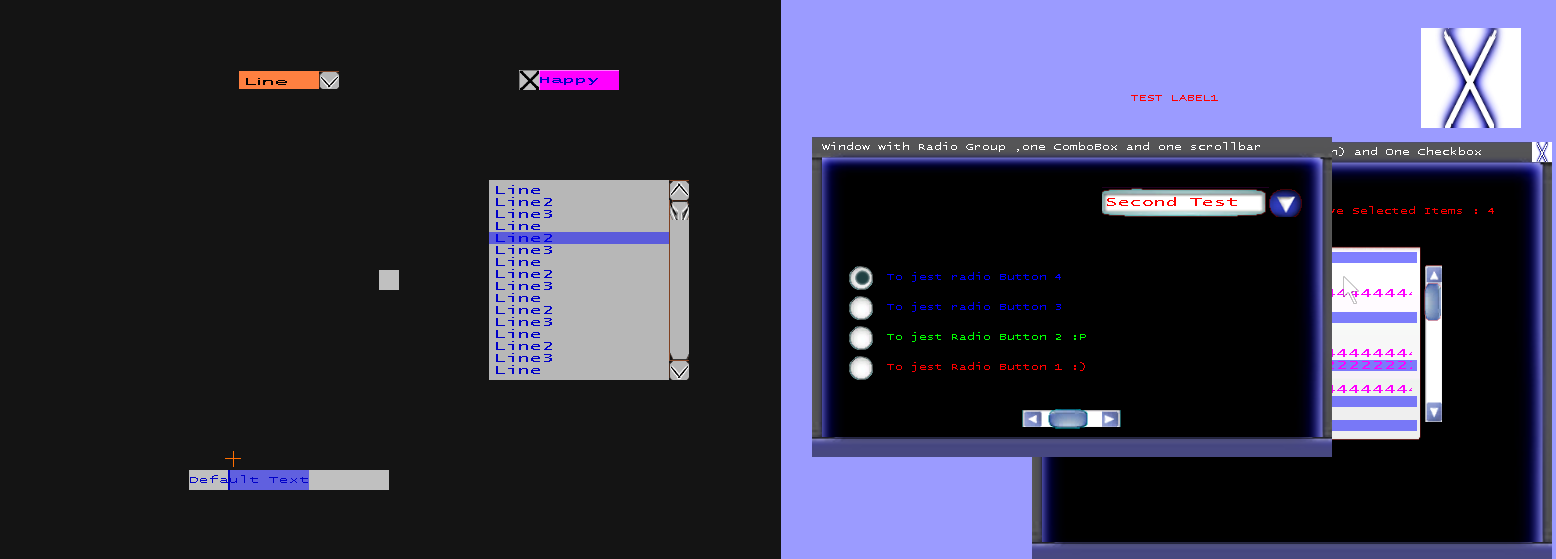
Task: Click the orange Line combo text
Action: [x=279, y=80]
